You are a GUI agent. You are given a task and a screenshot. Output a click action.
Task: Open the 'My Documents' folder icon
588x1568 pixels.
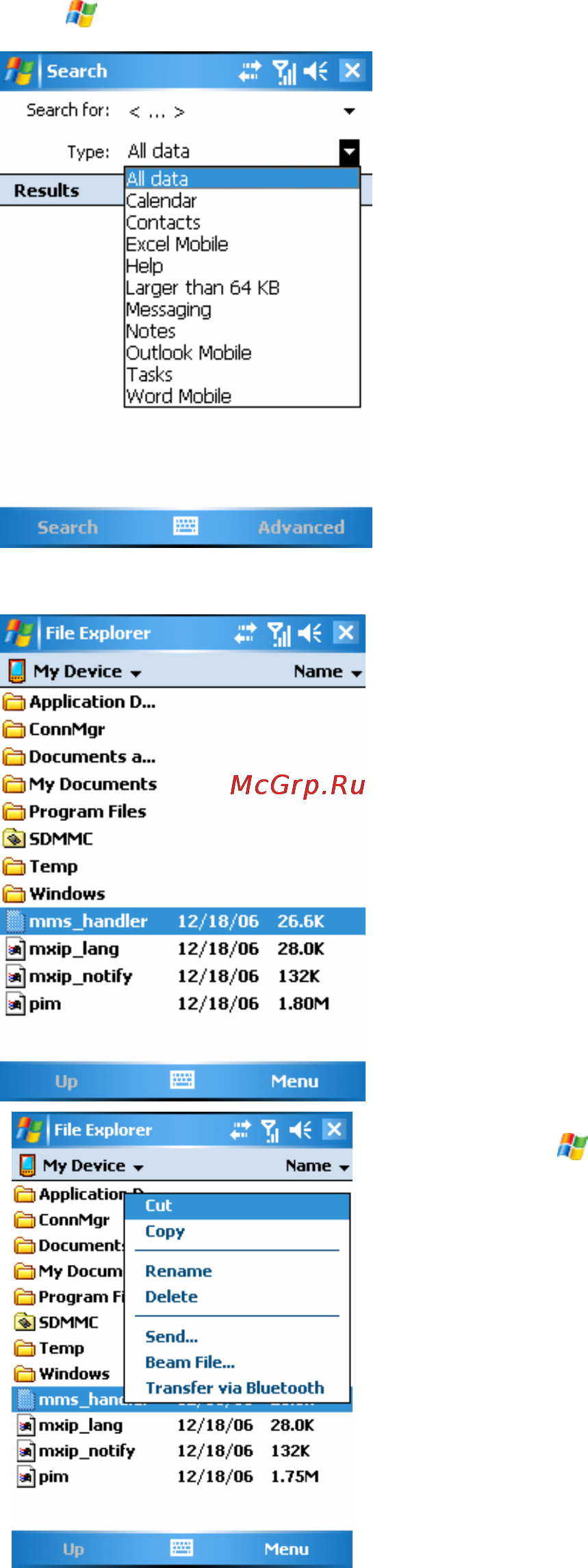click(x=14, y=784)
